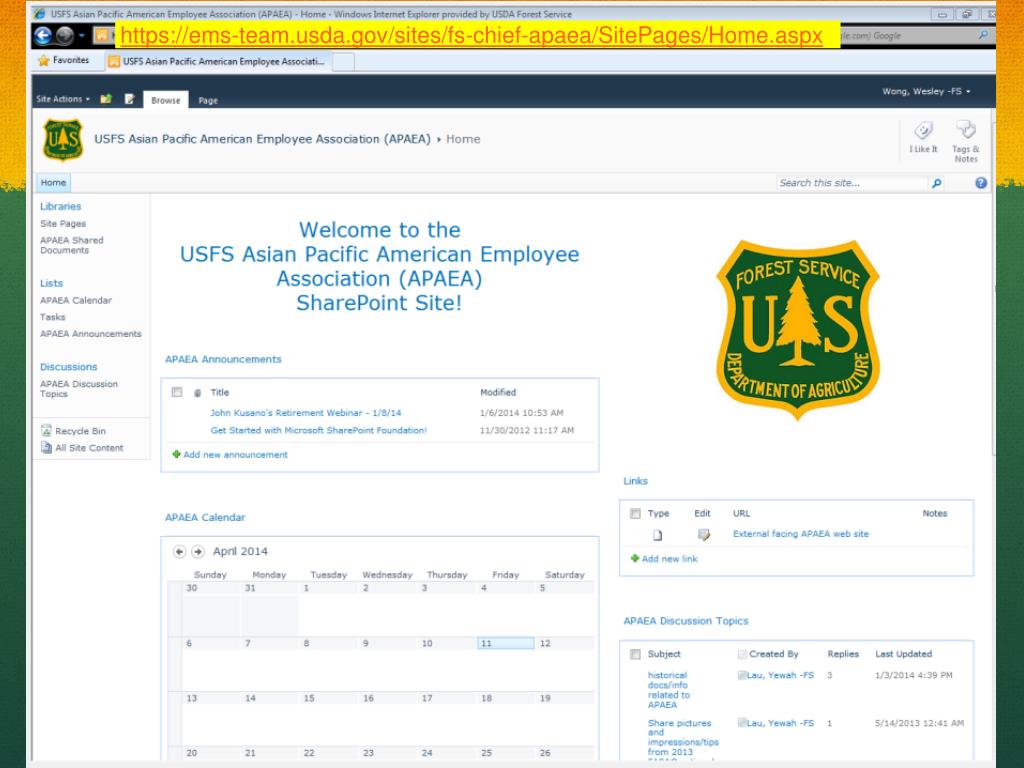Image resolution: width=1024 pixels, height=768 pixels.
Task: Click the browser search magnifier at address bar
Action: tap(983, 35)
